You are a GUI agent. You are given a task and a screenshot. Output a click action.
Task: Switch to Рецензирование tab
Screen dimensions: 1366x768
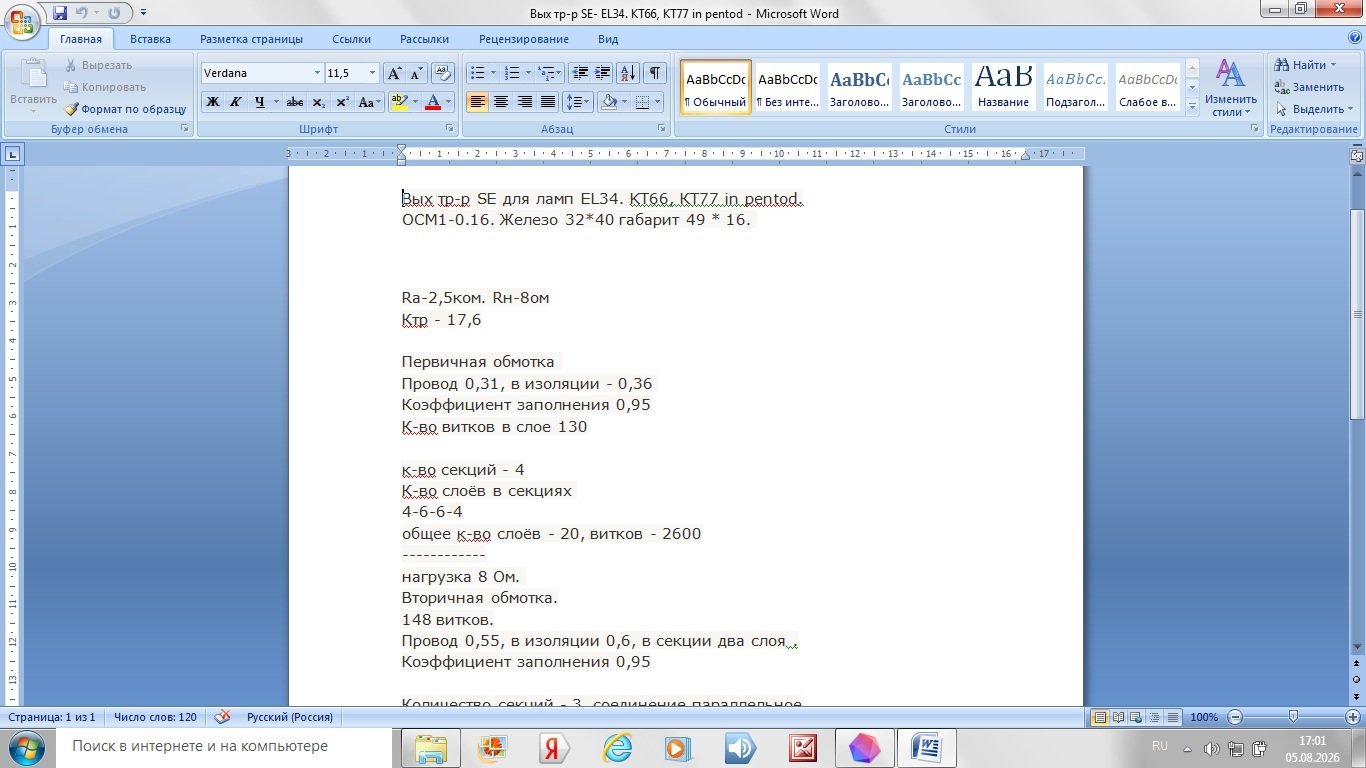click(524, 39)
